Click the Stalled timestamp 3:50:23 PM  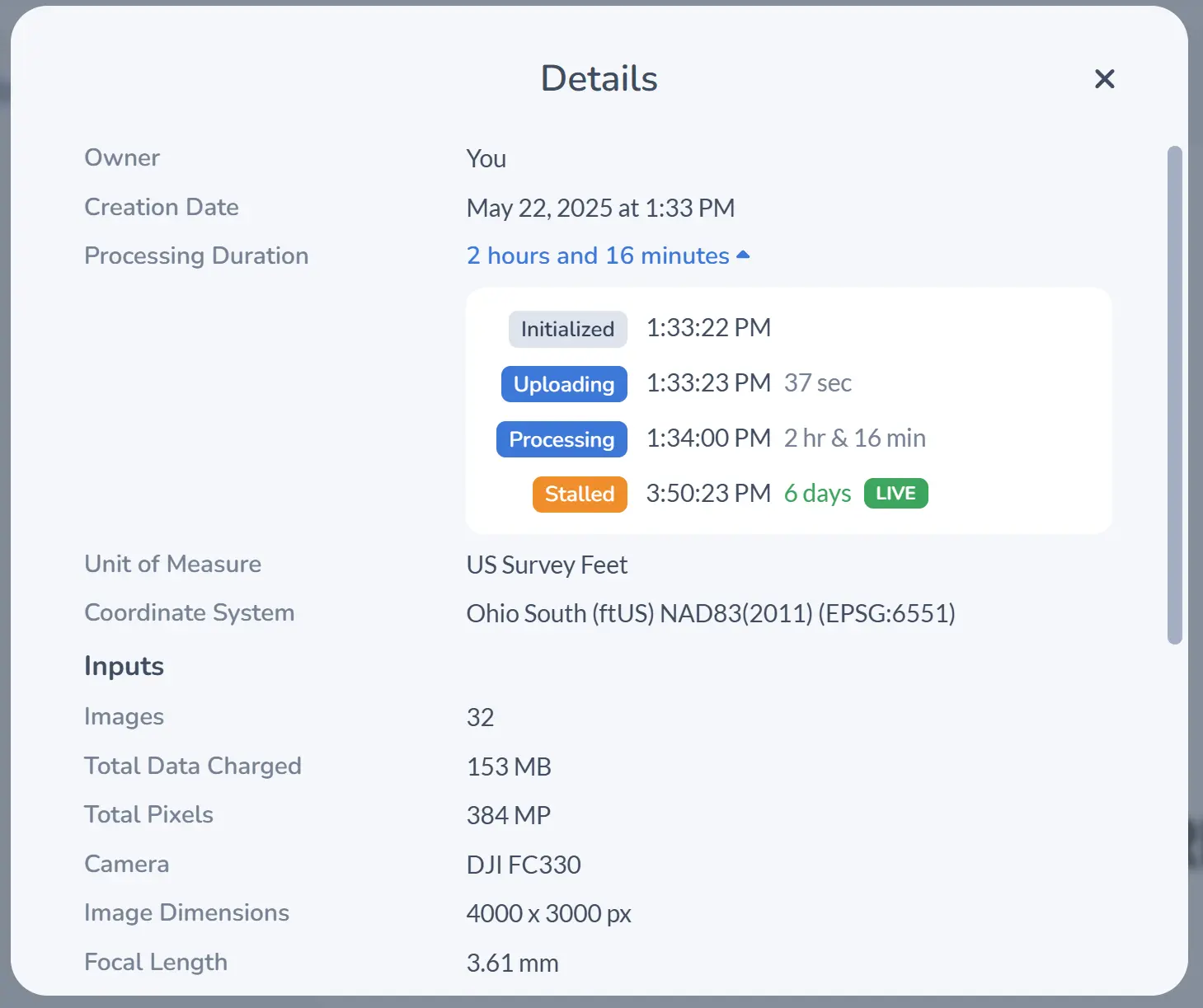(708, 494)
